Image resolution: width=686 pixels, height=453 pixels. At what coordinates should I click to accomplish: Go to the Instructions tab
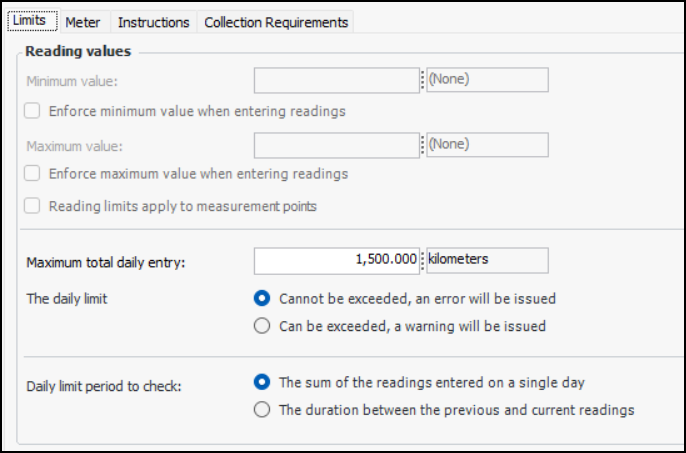(x=153, y=22)
